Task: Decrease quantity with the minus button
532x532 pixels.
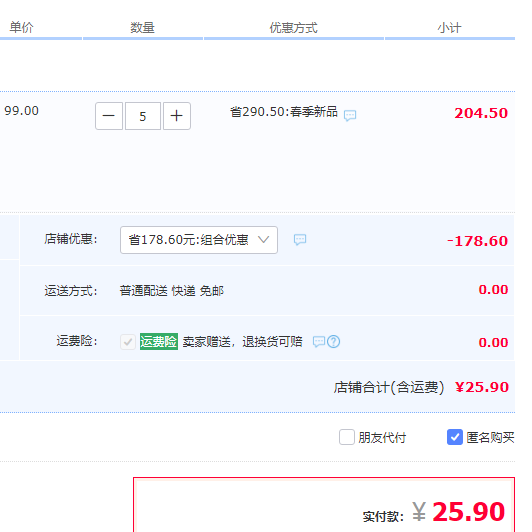Action: tap(109, 116)
